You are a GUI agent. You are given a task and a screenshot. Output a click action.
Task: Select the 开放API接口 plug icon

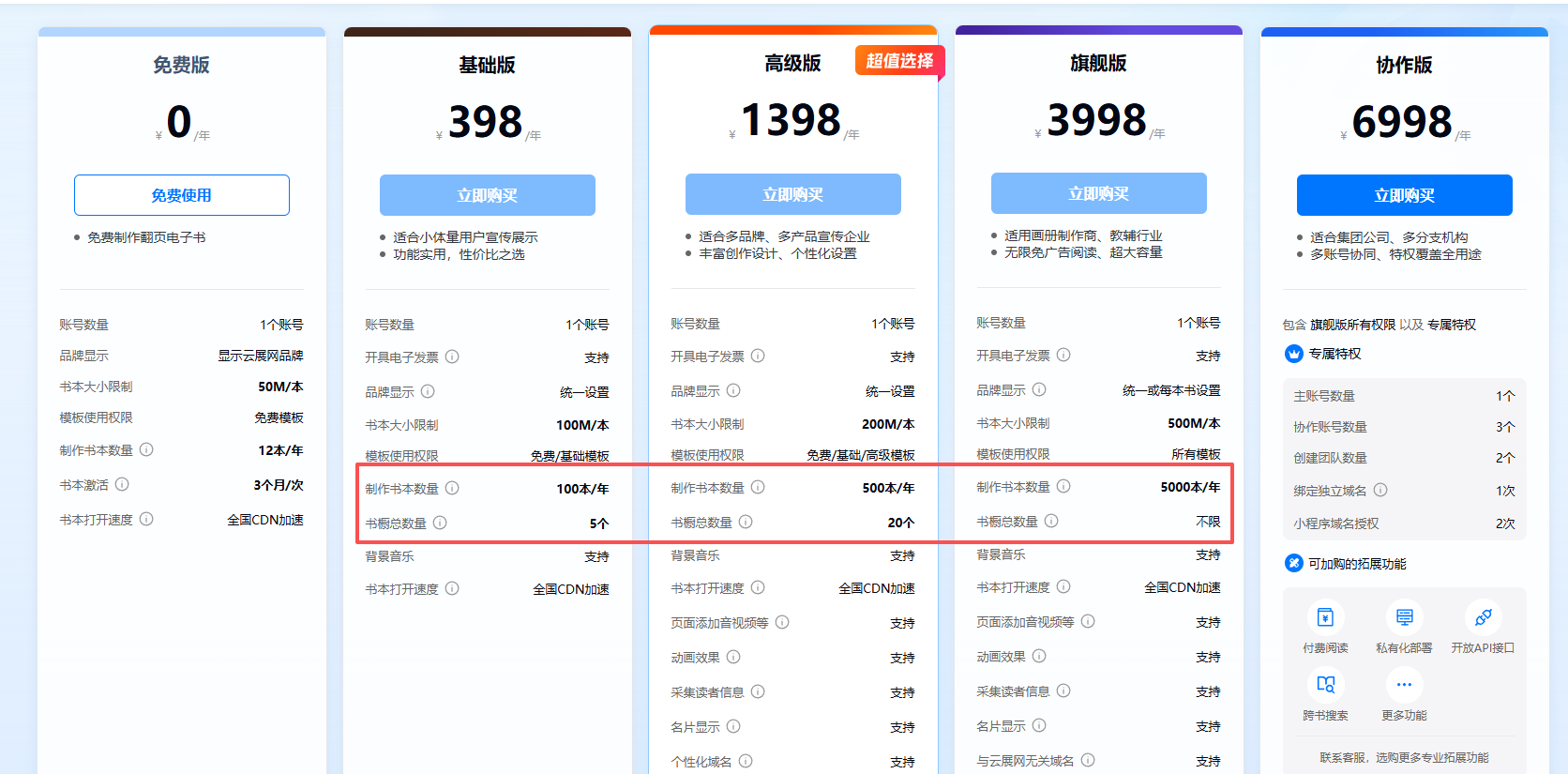click(x=1483, y=618)
